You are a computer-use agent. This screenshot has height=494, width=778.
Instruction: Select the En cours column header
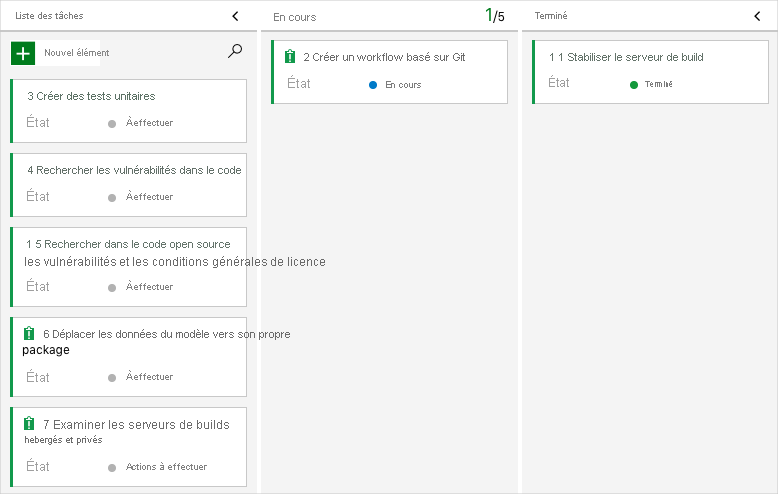294,17
